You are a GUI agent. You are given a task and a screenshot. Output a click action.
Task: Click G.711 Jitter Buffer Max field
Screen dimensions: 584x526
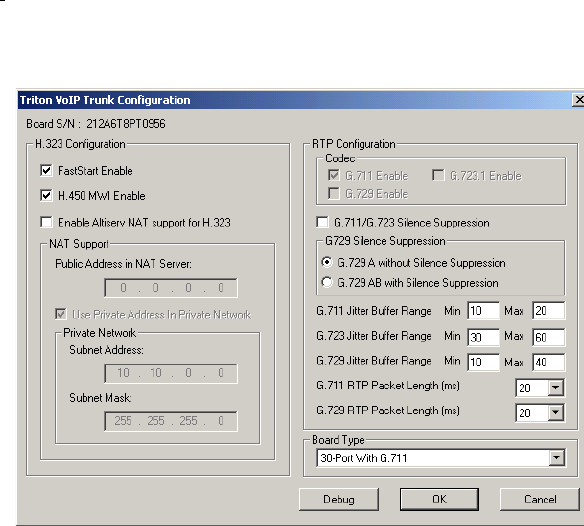coord(549,311)
